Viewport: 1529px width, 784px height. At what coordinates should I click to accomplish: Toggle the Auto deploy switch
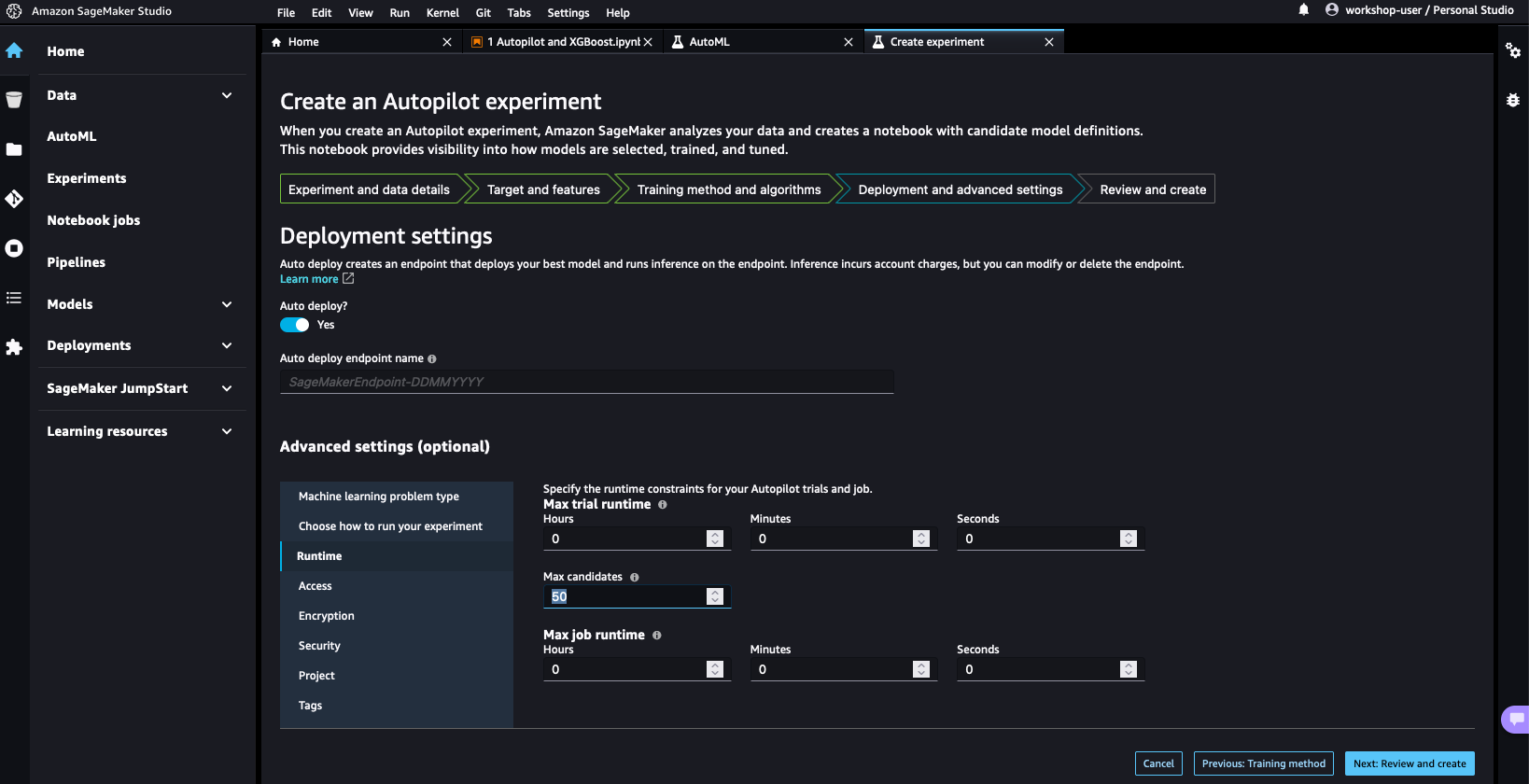tap(295, 325)
